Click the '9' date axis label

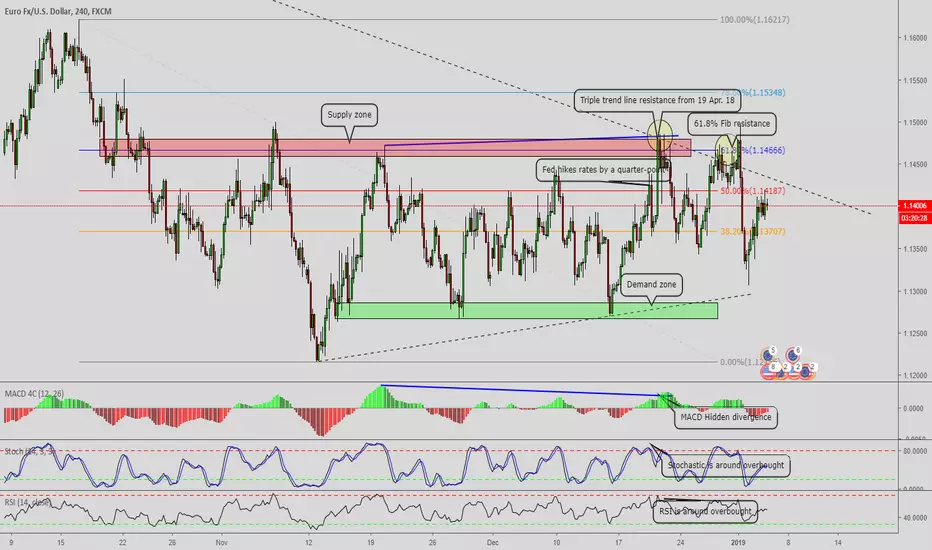pyautogui.click(x=11, y=542)
